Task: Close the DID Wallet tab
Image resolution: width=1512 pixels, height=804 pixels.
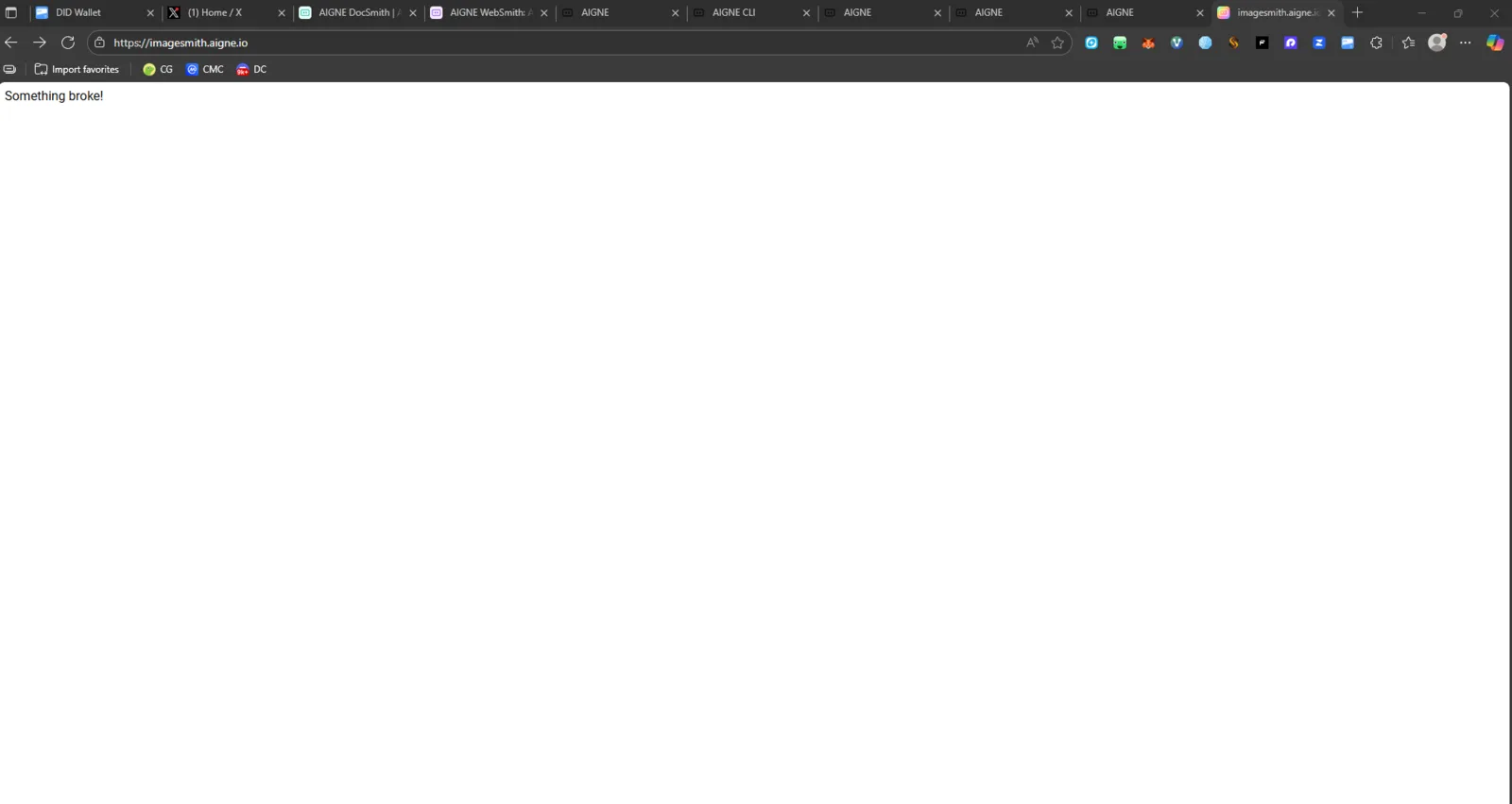Action: pyautogui.click(x=150, y=13)
